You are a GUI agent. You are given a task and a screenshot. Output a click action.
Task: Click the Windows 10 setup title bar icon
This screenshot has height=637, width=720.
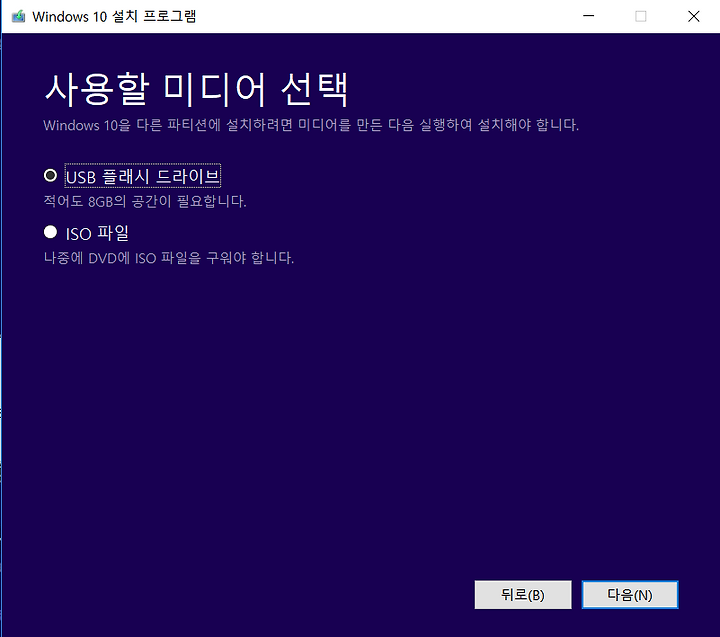[18, 17]
